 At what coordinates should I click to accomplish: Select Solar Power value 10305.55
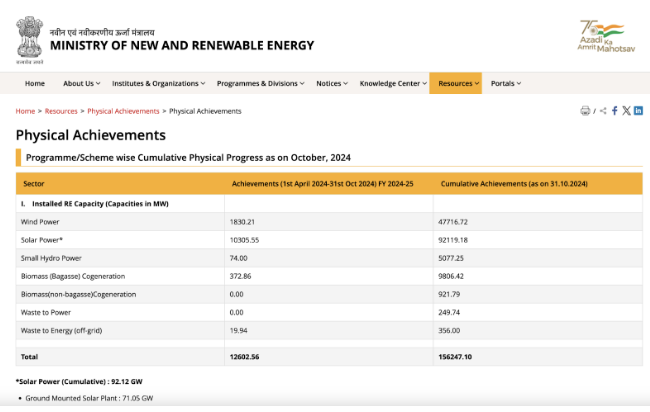[244, 240]
